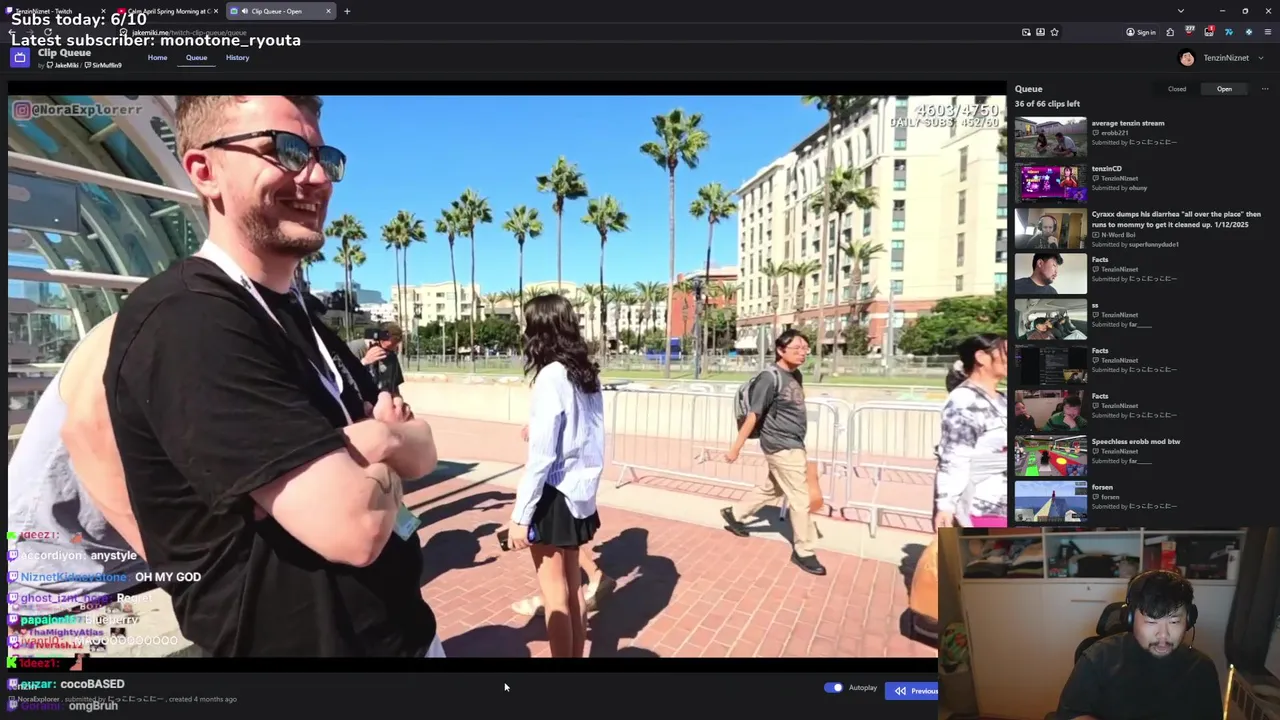Minimize the browser window
This screenshot has width=1280, height=720.
point(1222,11)
